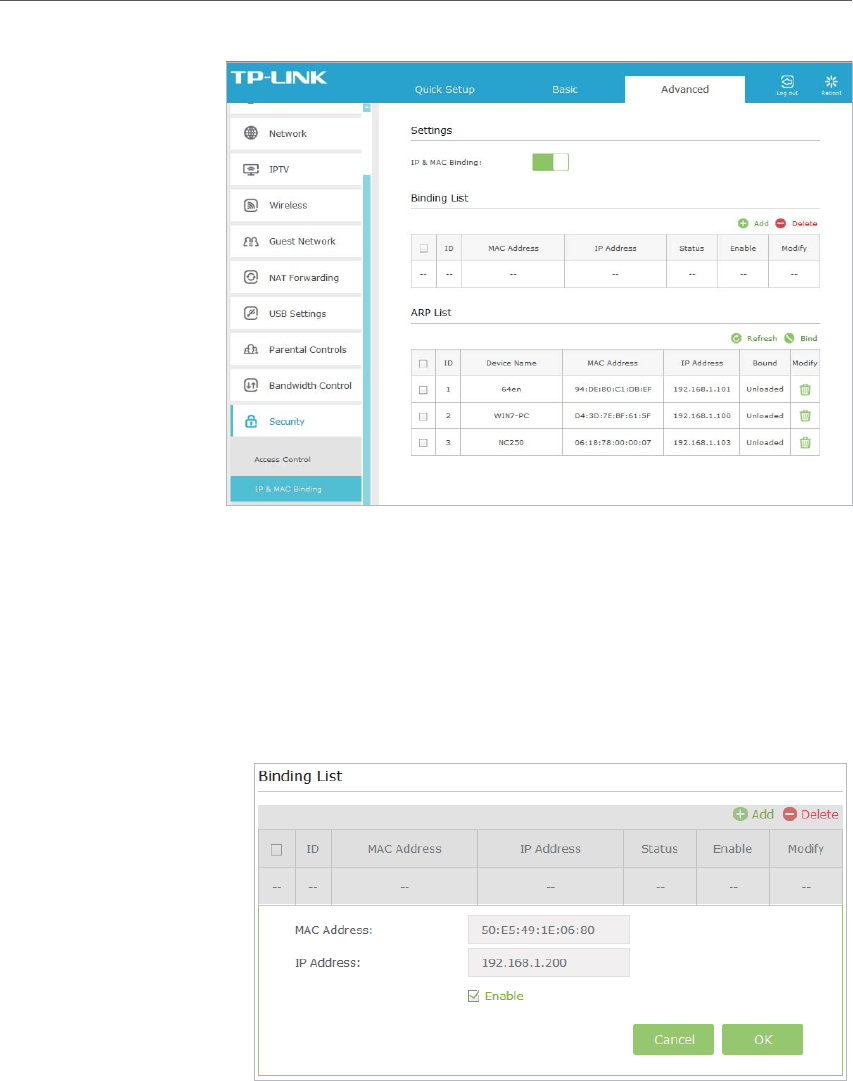Check select-all box in ARP List header
853x1081 pixels.
(x=423, y=363)
